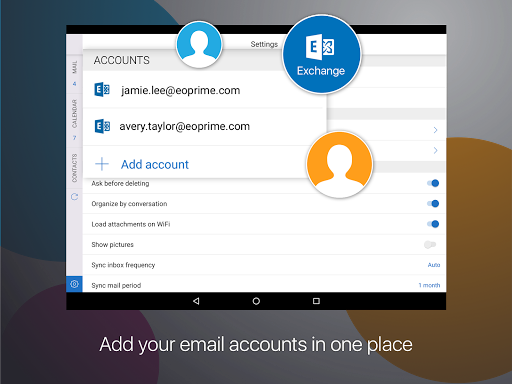The width and height of the screenshot is (512, 384).
Task: Click the plus icon for Add account
Action: (x=102, y=164)
